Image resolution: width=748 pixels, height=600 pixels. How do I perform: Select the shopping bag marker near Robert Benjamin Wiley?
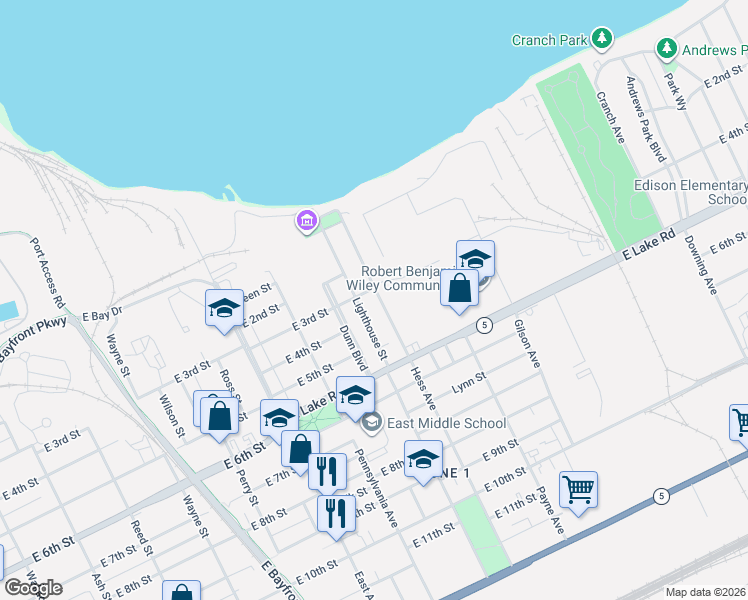tap(459, 289)
